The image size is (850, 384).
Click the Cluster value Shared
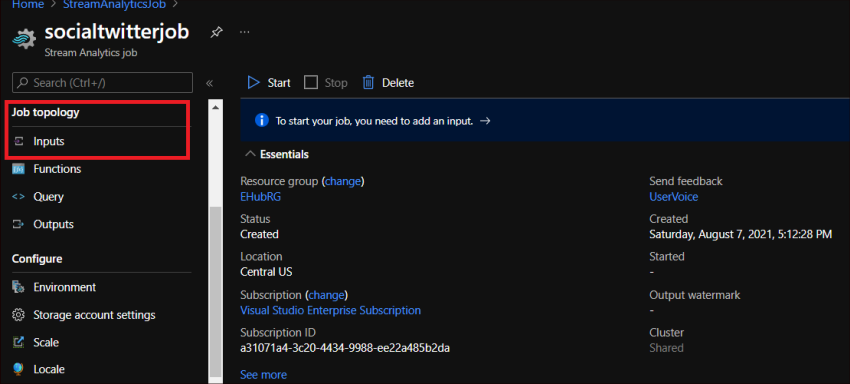(666, 348)
